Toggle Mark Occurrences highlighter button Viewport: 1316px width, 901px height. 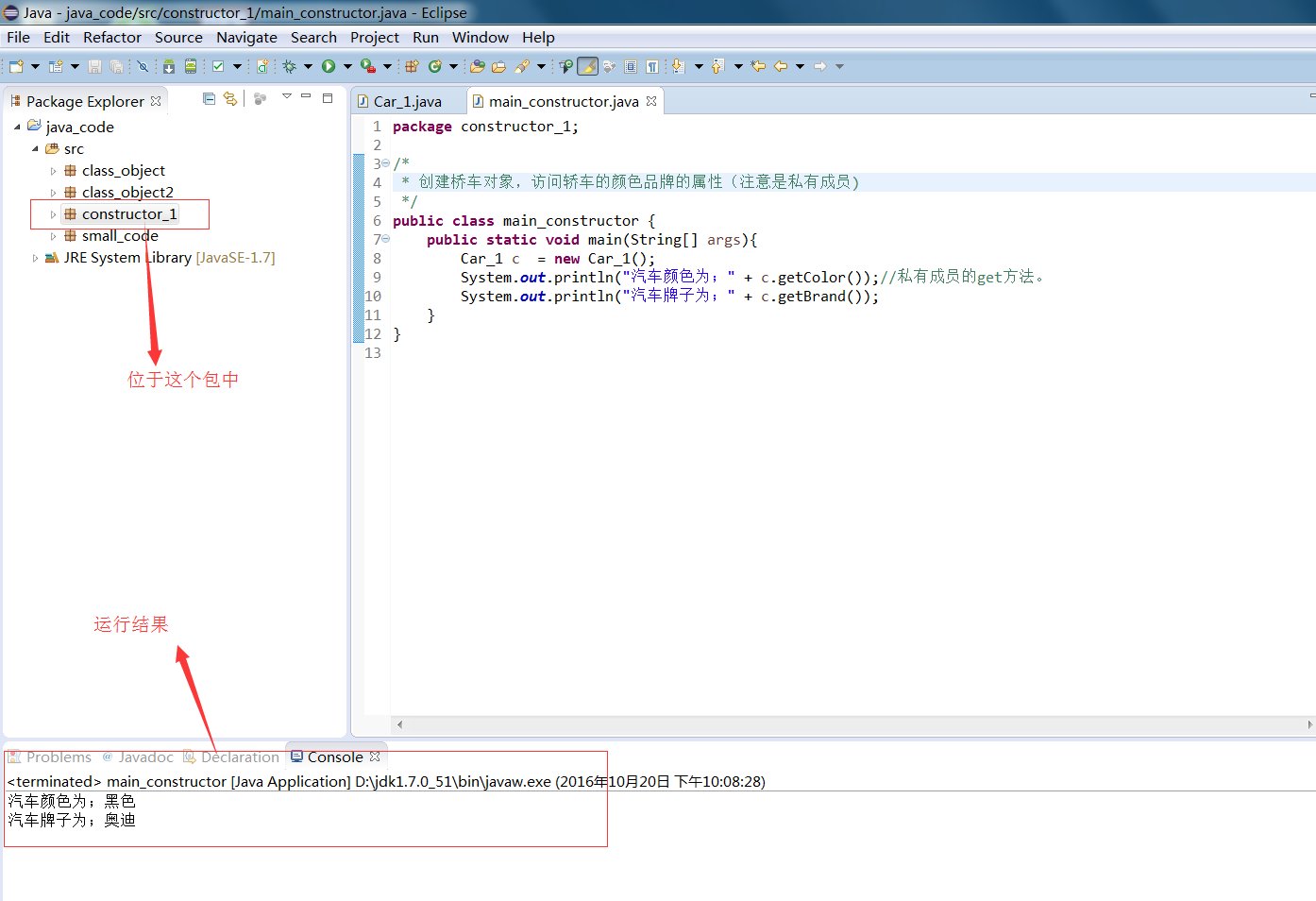(587, 66)
